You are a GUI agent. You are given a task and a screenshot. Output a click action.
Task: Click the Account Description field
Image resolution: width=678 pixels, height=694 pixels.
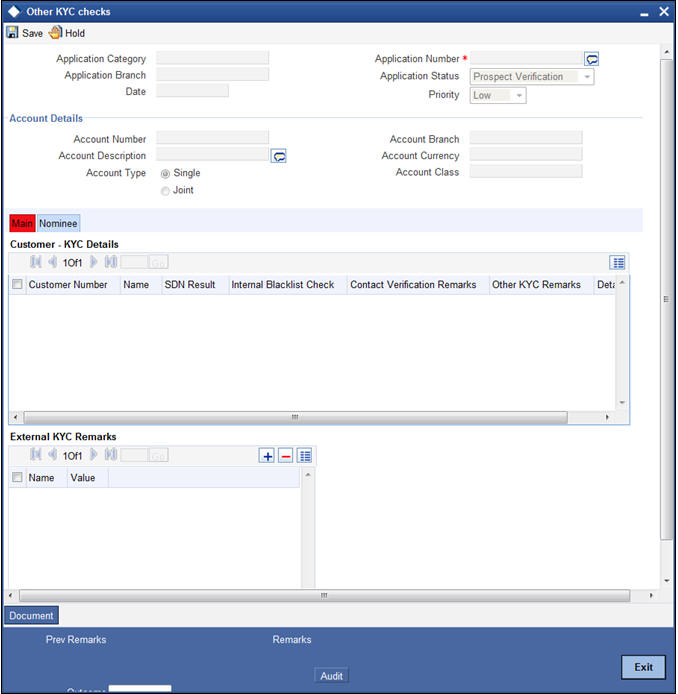(212, 154)
